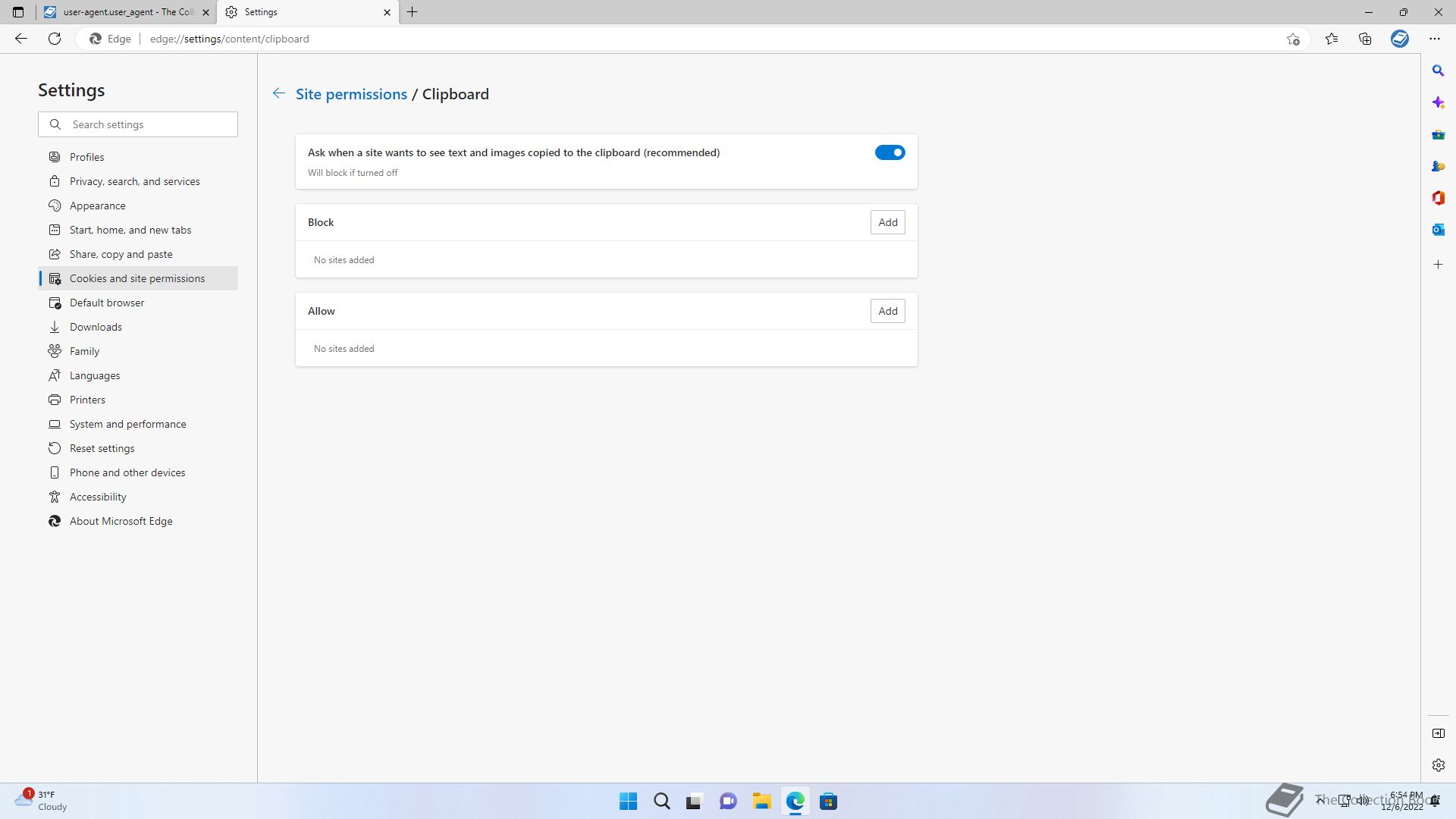Add this page to favorites

click(1293, 39)
